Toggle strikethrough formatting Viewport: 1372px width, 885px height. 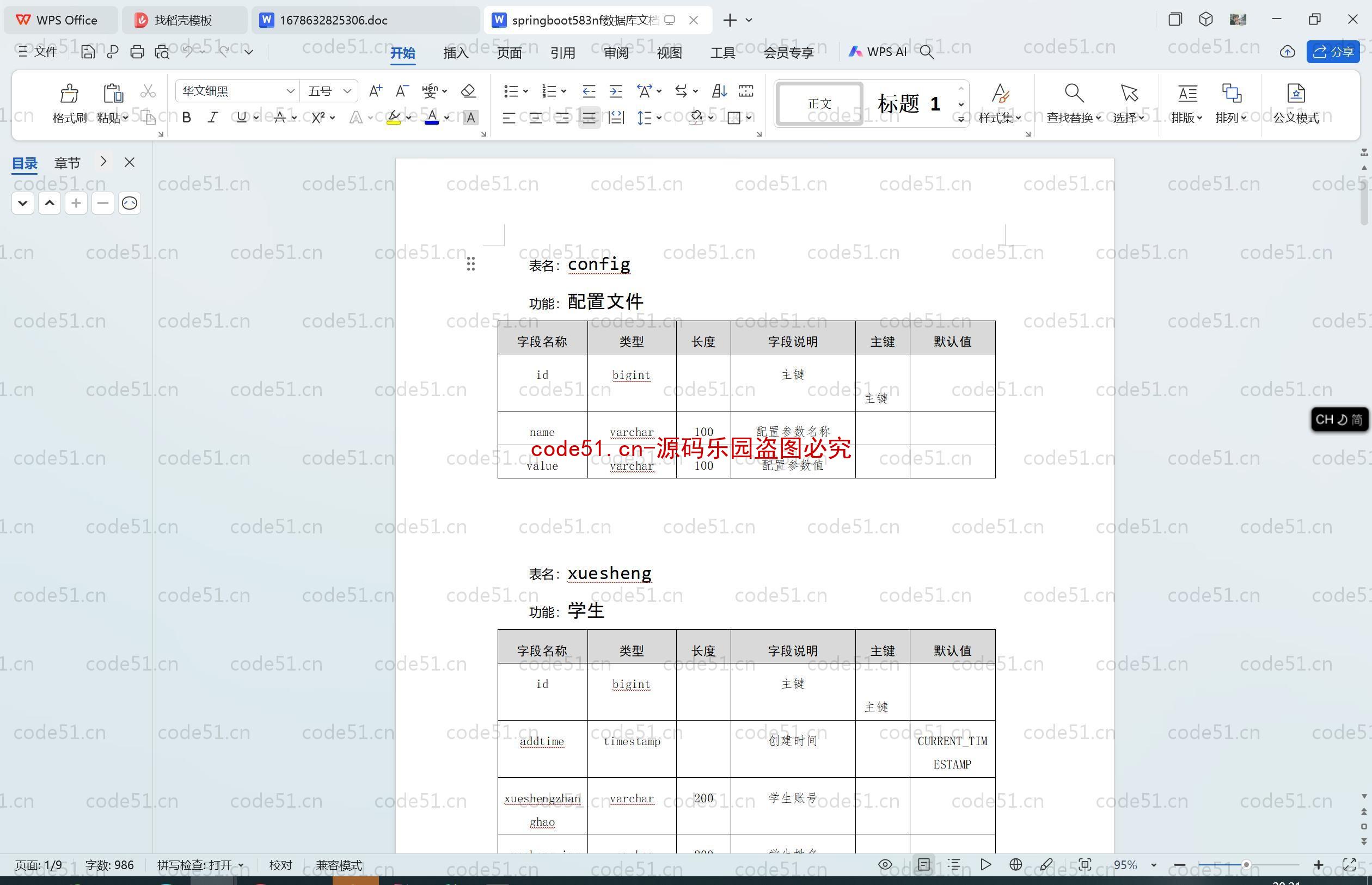280,118
